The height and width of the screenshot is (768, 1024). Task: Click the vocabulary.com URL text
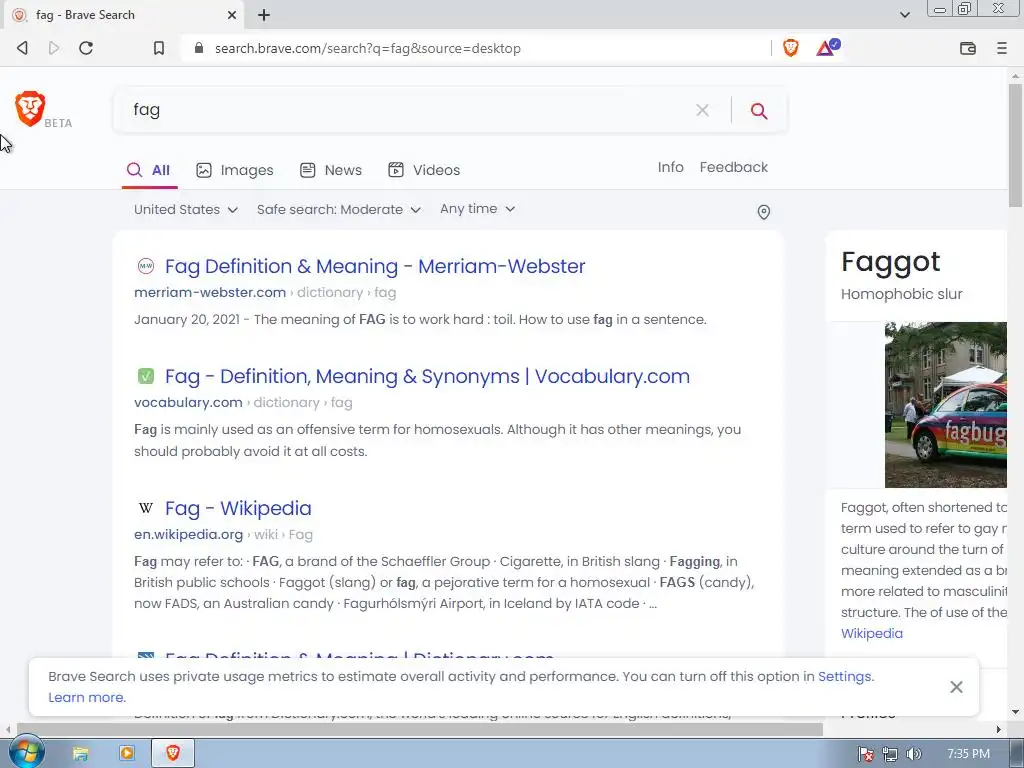pyautogui.click(x=188, y=402)
